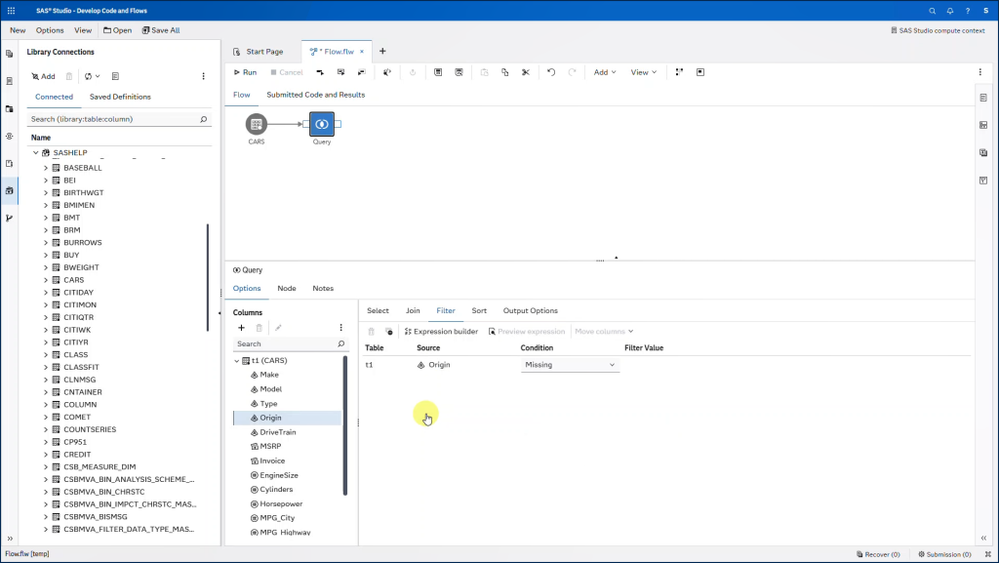Click SAS Studio compute context label
Viewport: 999px width, 563px height.
[x=938, y=30]
